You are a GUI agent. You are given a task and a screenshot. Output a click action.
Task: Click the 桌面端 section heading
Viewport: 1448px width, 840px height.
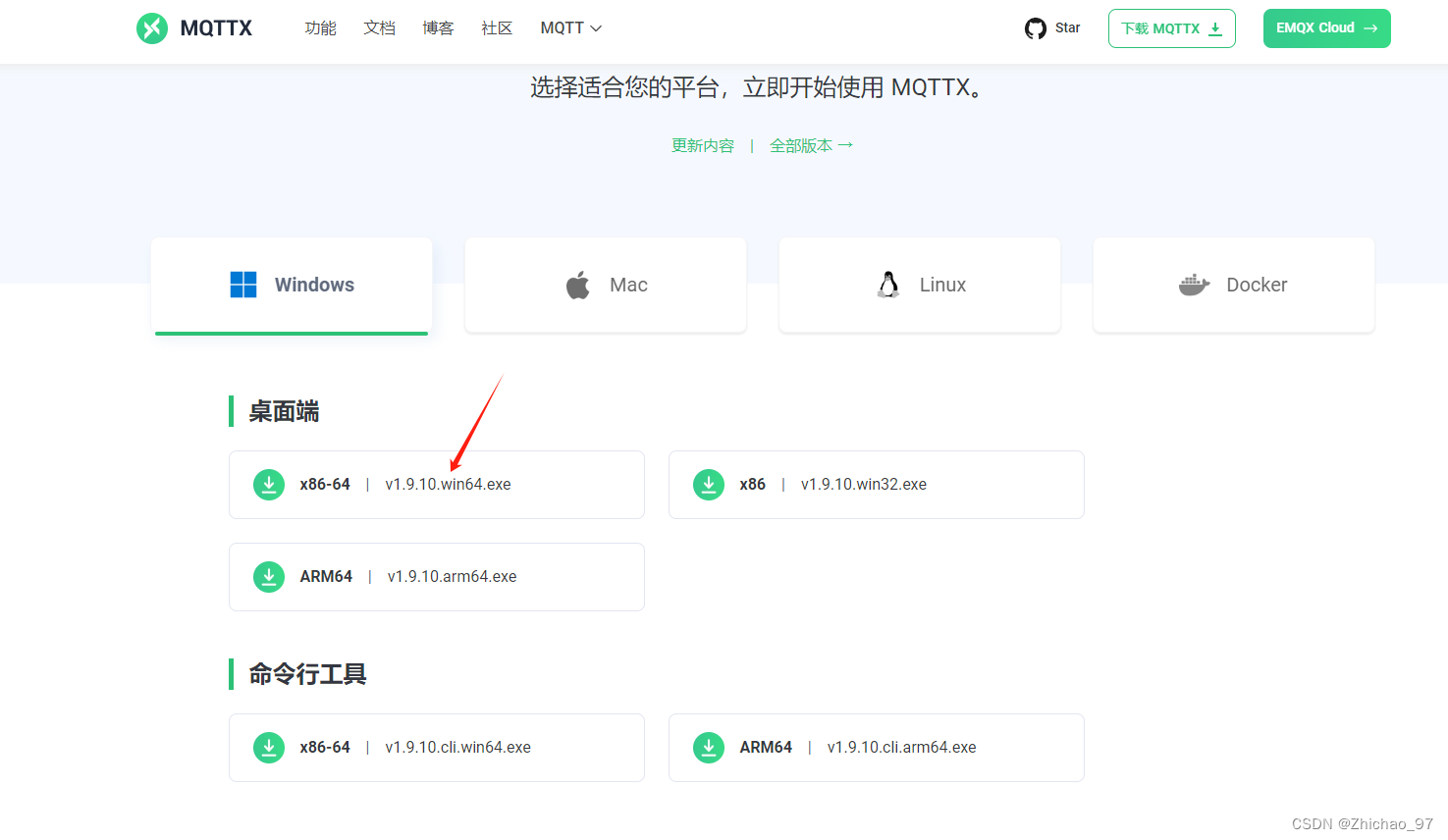tap(284, 412)
